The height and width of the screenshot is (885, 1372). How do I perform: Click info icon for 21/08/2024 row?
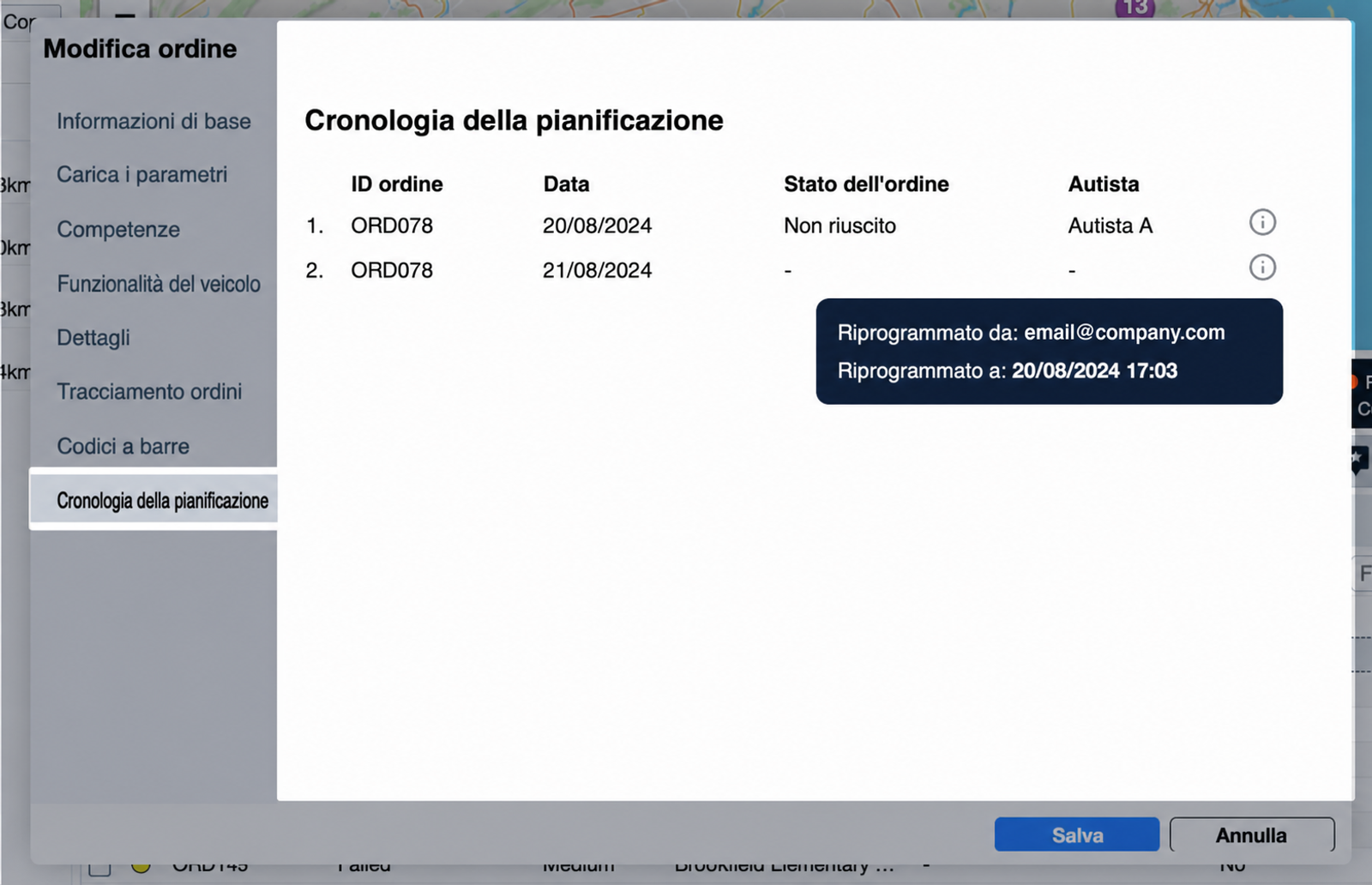(x=1262, y=268)
